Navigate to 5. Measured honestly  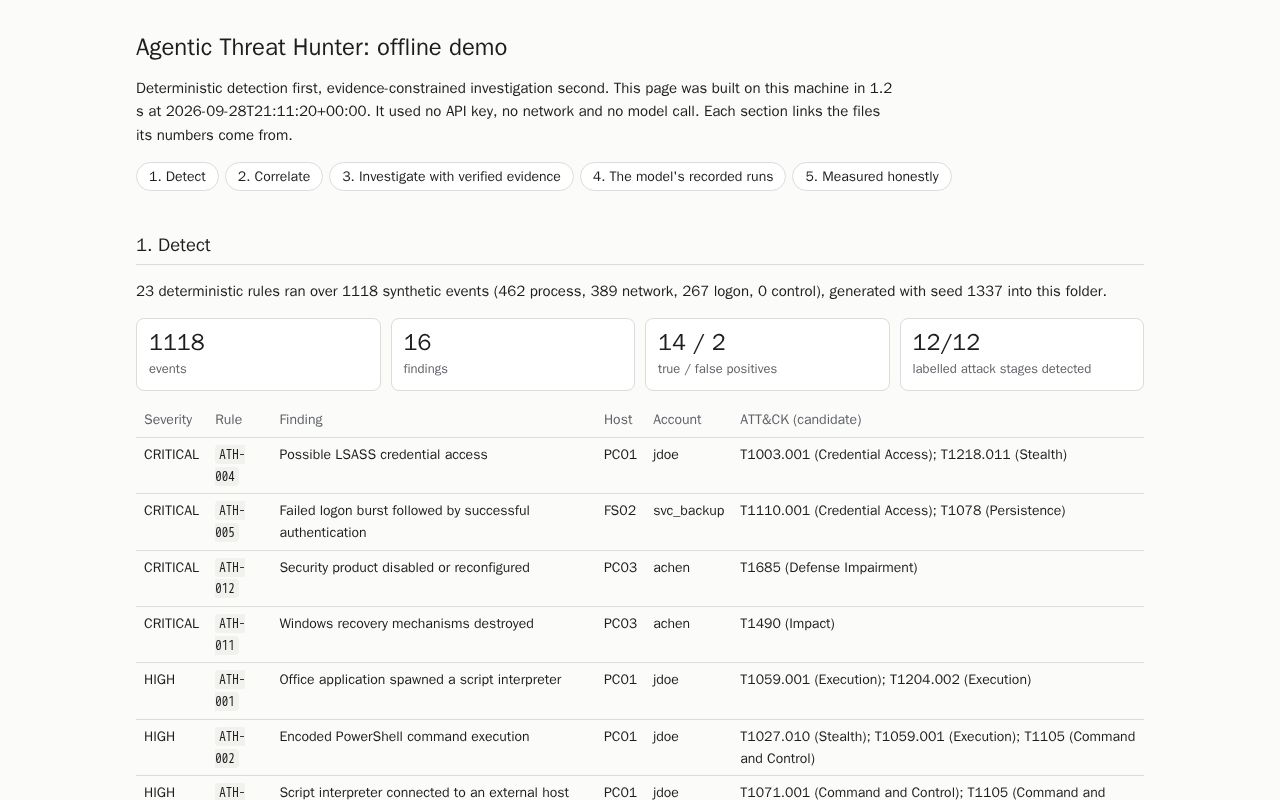click(872, 176)
